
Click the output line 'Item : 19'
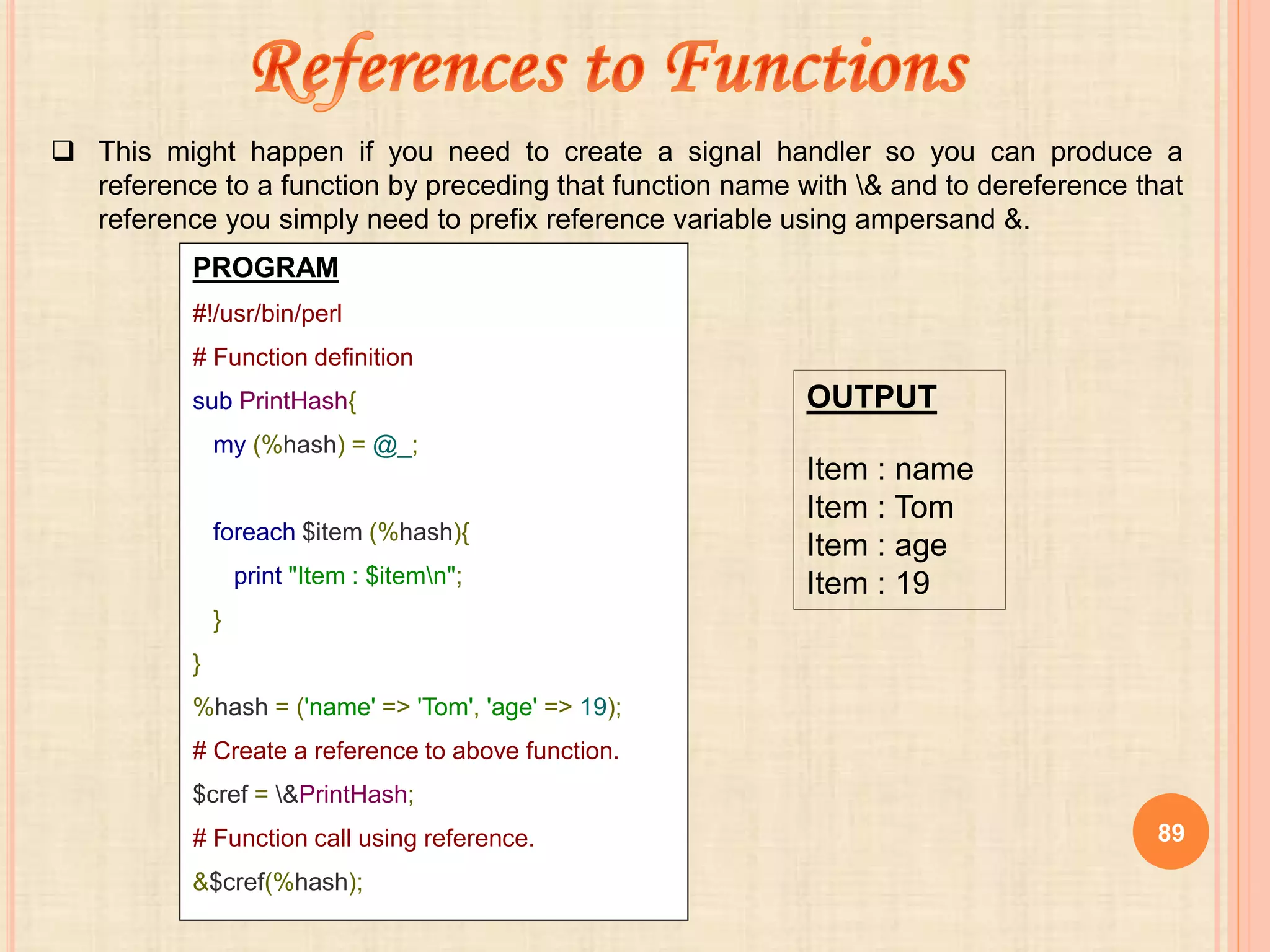pyautogui.click(x=868, y=584)
